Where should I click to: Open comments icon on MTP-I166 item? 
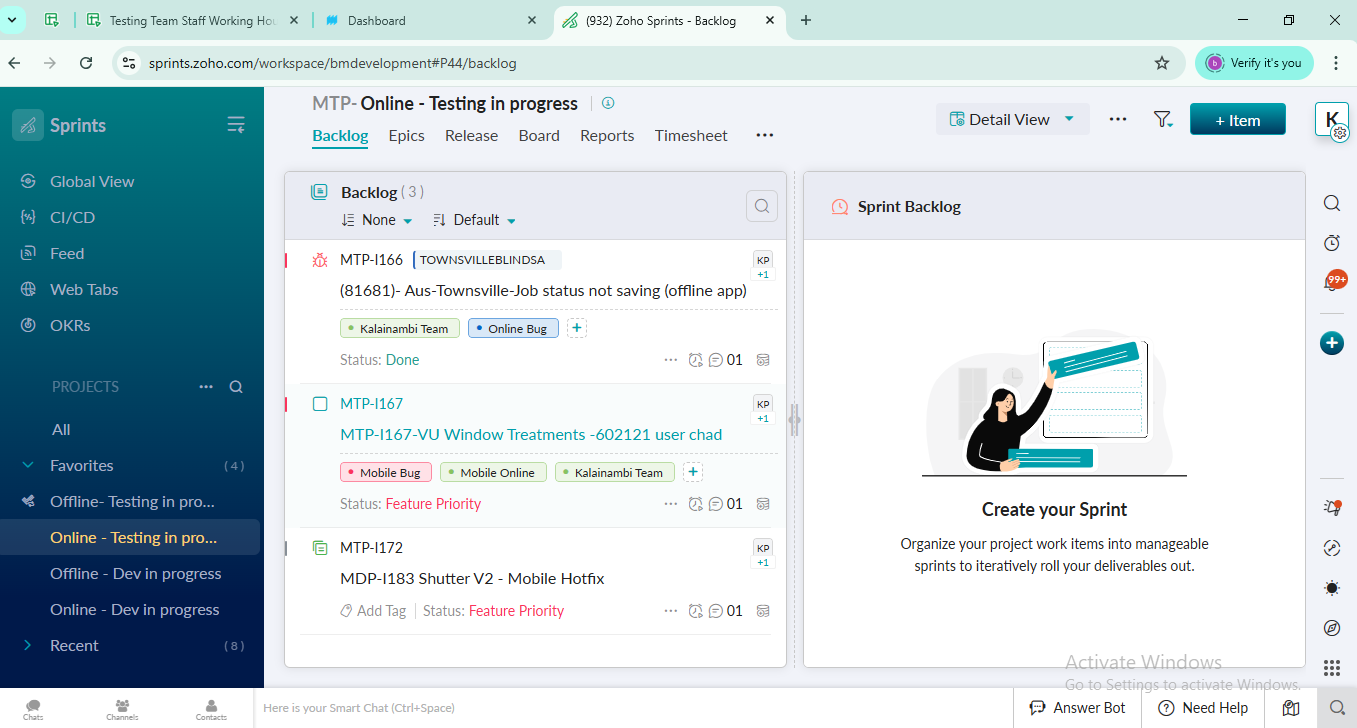(716, 360)
